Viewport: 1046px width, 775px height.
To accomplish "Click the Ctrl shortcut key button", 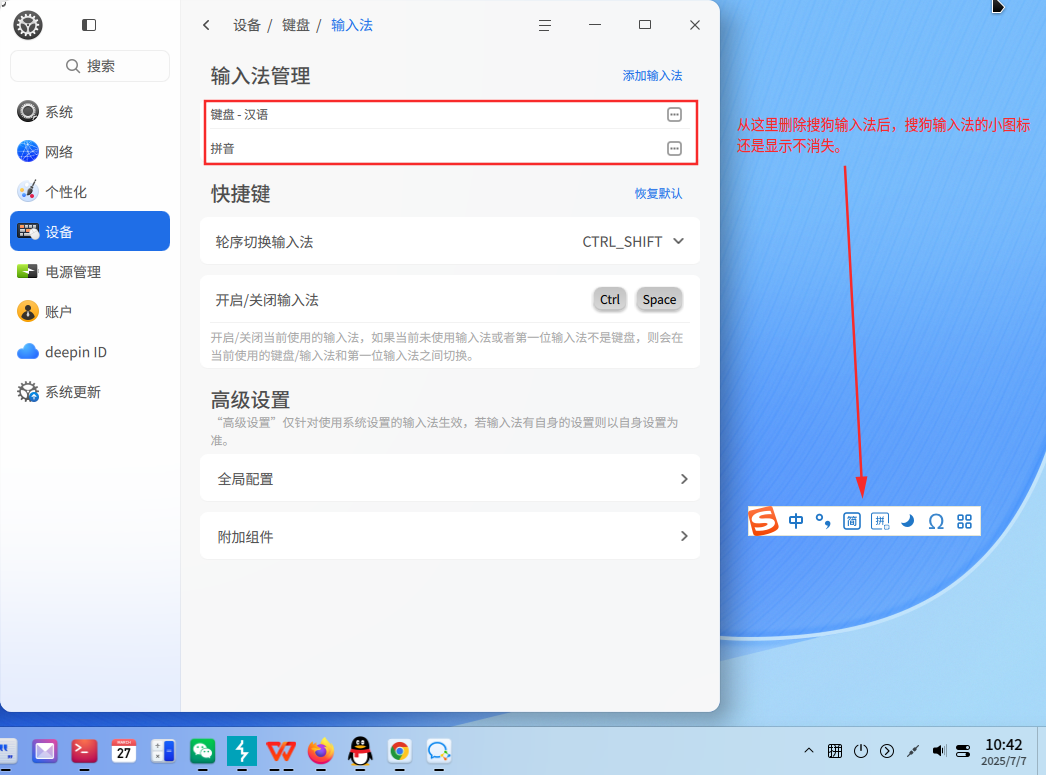I will 610,299.
